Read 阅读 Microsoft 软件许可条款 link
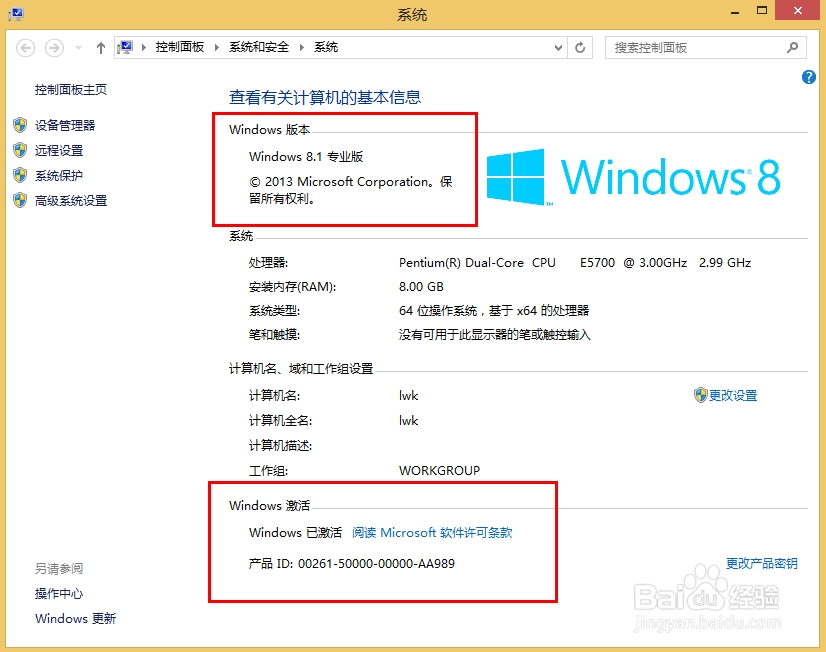826x652 pixels. point(432,532)
